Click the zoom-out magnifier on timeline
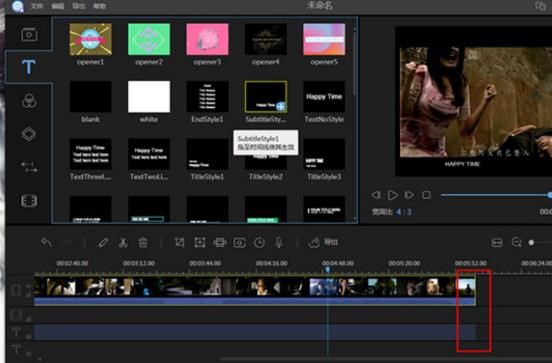Viewport: 552px width, 363px height. tap(516, 242)
